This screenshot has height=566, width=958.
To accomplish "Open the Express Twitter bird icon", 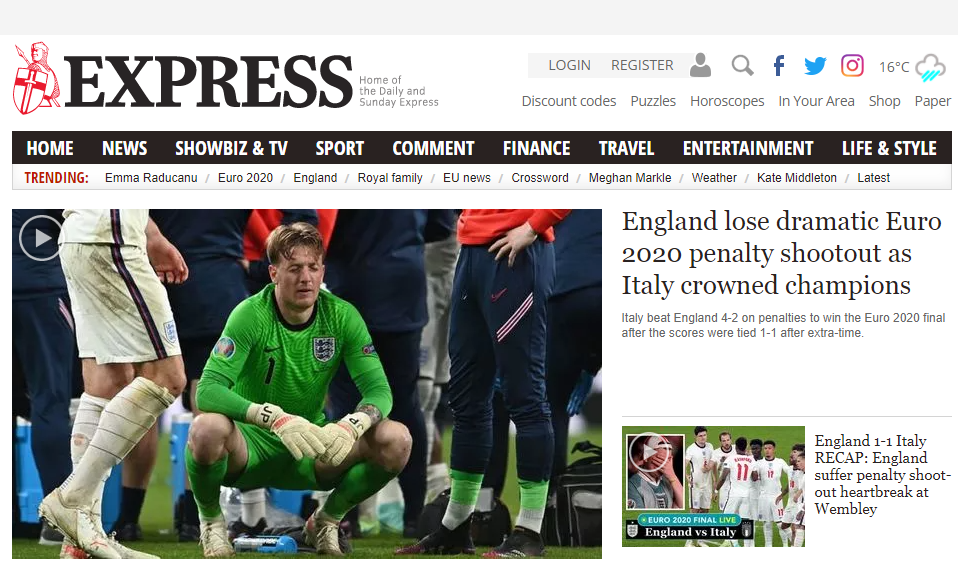I will coord(815,65).
